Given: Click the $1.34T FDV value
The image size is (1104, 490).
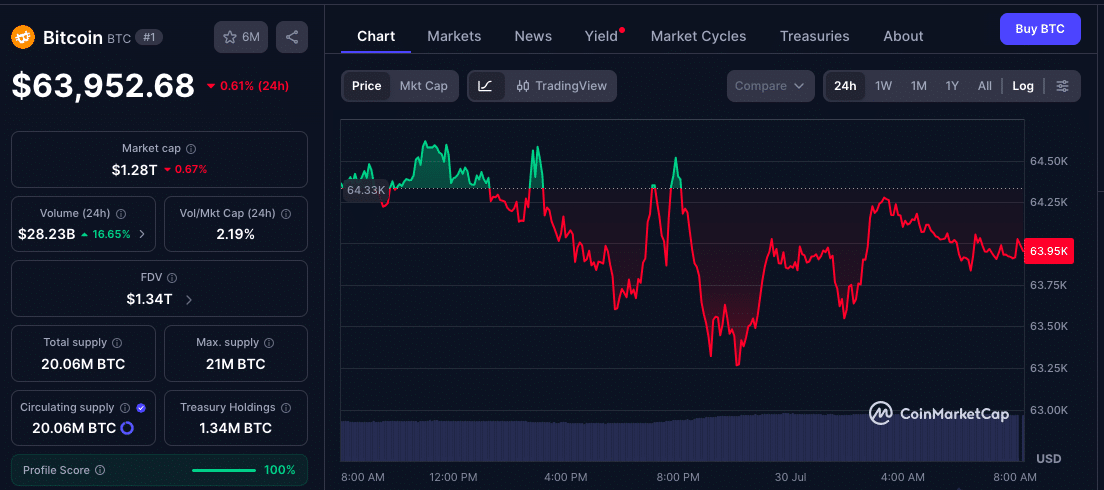Looking at the screenshot, I should [149, 299].
